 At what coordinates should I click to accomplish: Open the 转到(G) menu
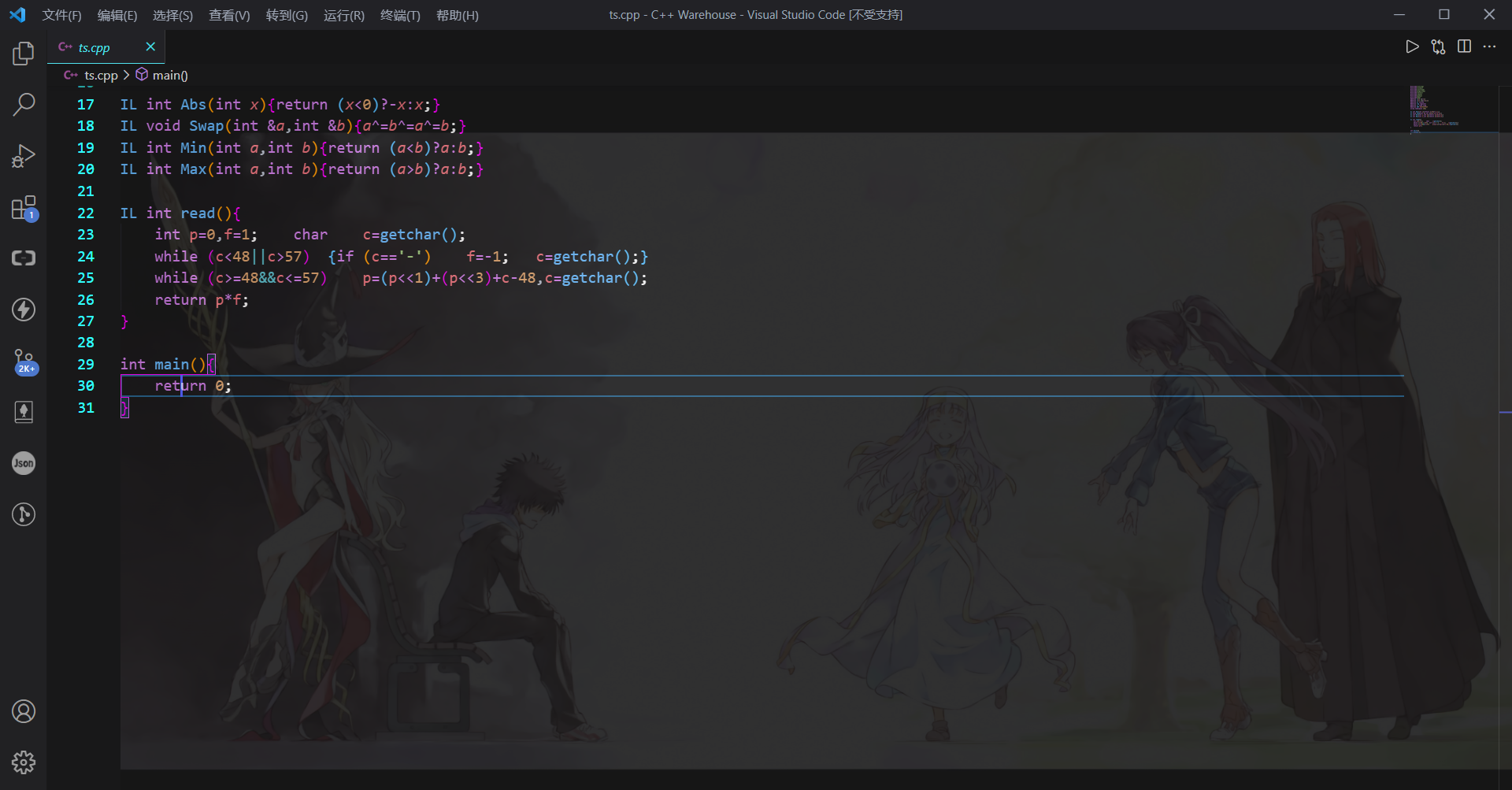coord(287,15)
